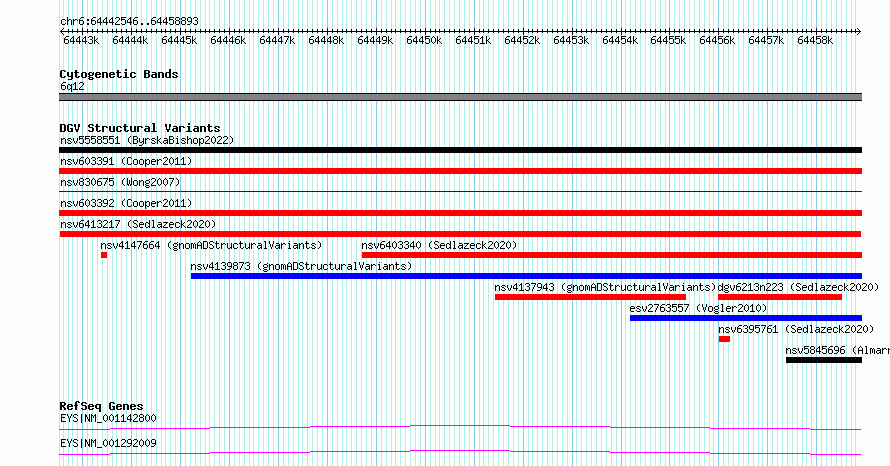Open variant dgv6213n223 (Sedlazeck2020) label
The image size is (890, 466).
(798, 287)
